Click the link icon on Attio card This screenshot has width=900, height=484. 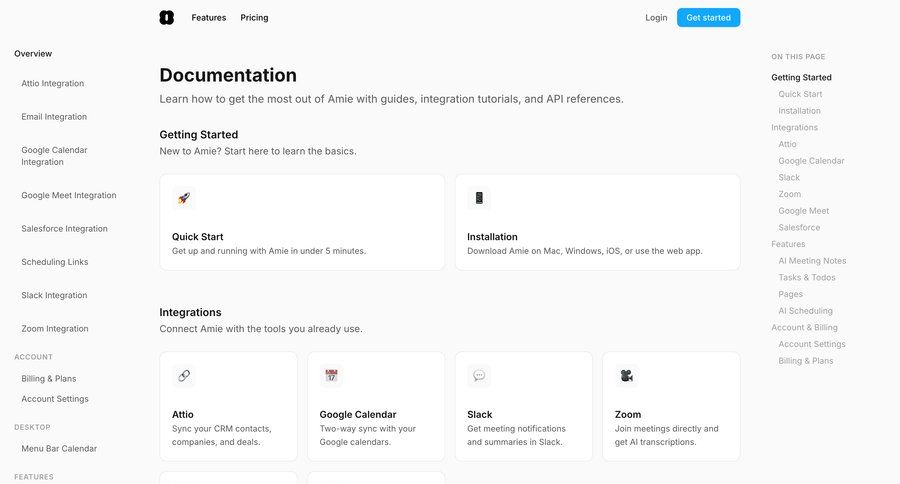tap(184, 375)
